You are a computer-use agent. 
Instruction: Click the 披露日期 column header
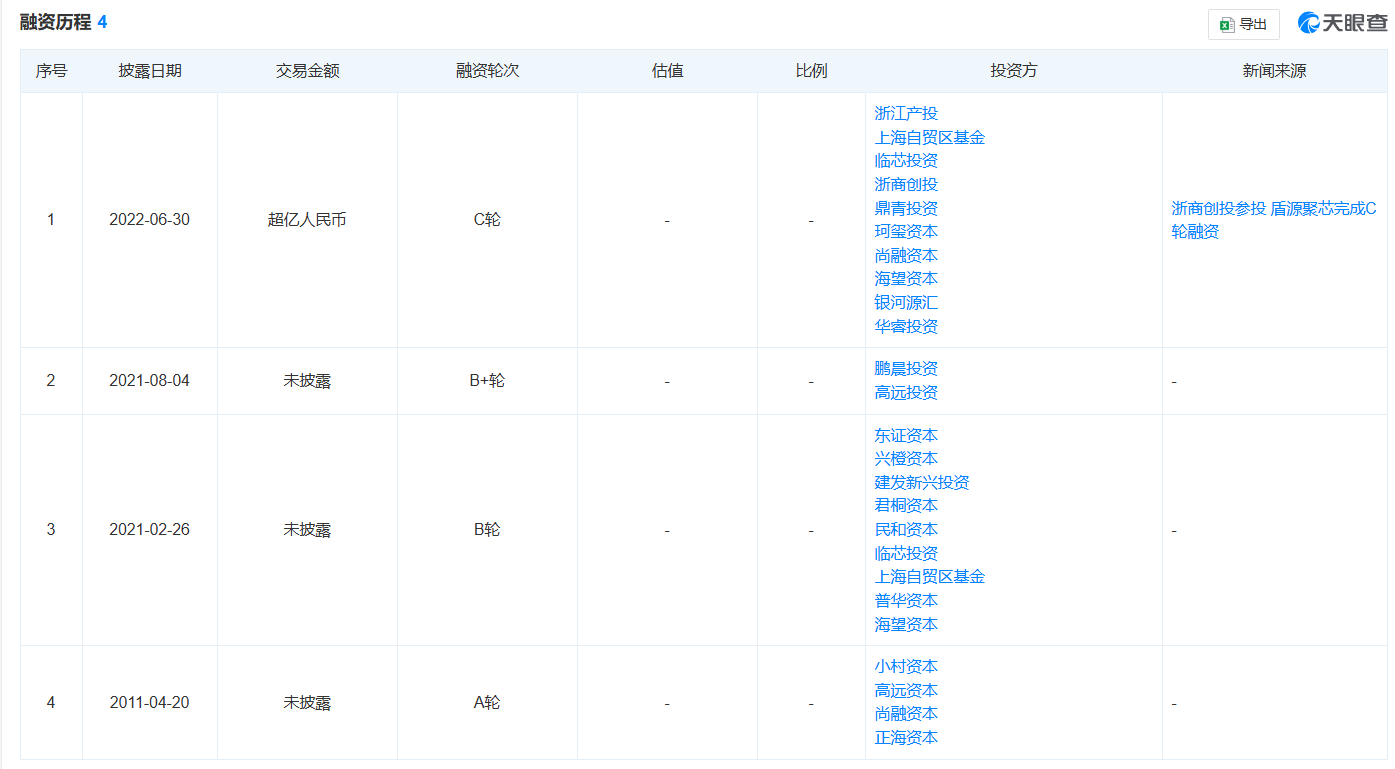pos(150,71)
